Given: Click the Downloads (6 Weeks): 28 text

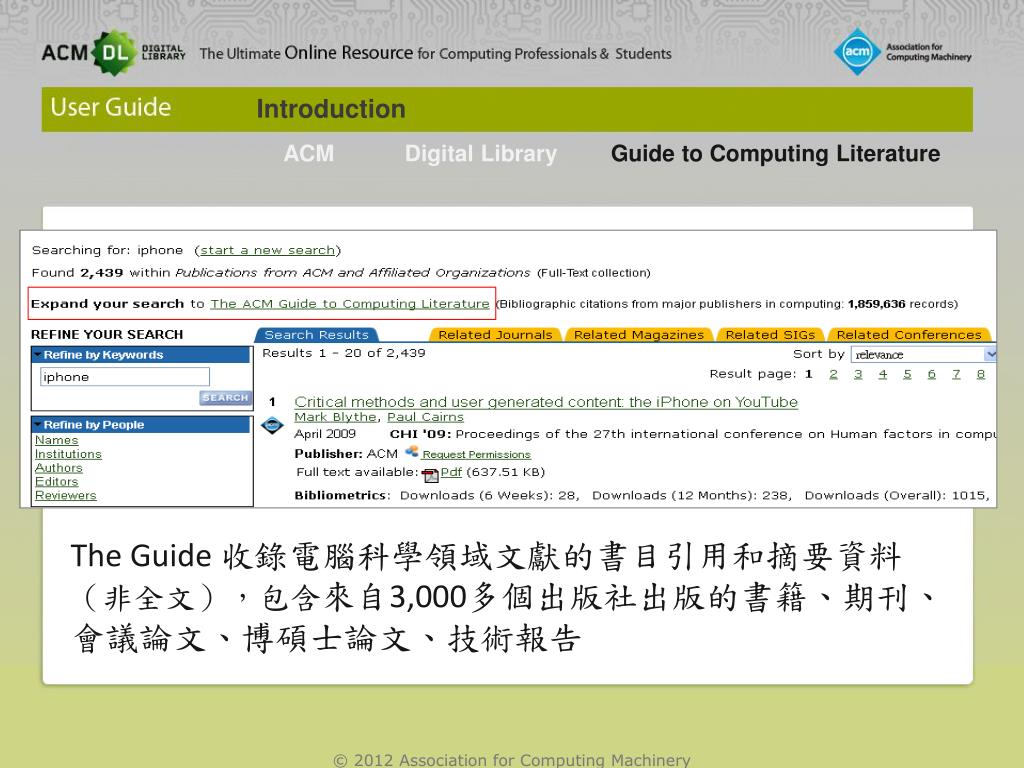Looking at the screenshot, I should point(489,496).
